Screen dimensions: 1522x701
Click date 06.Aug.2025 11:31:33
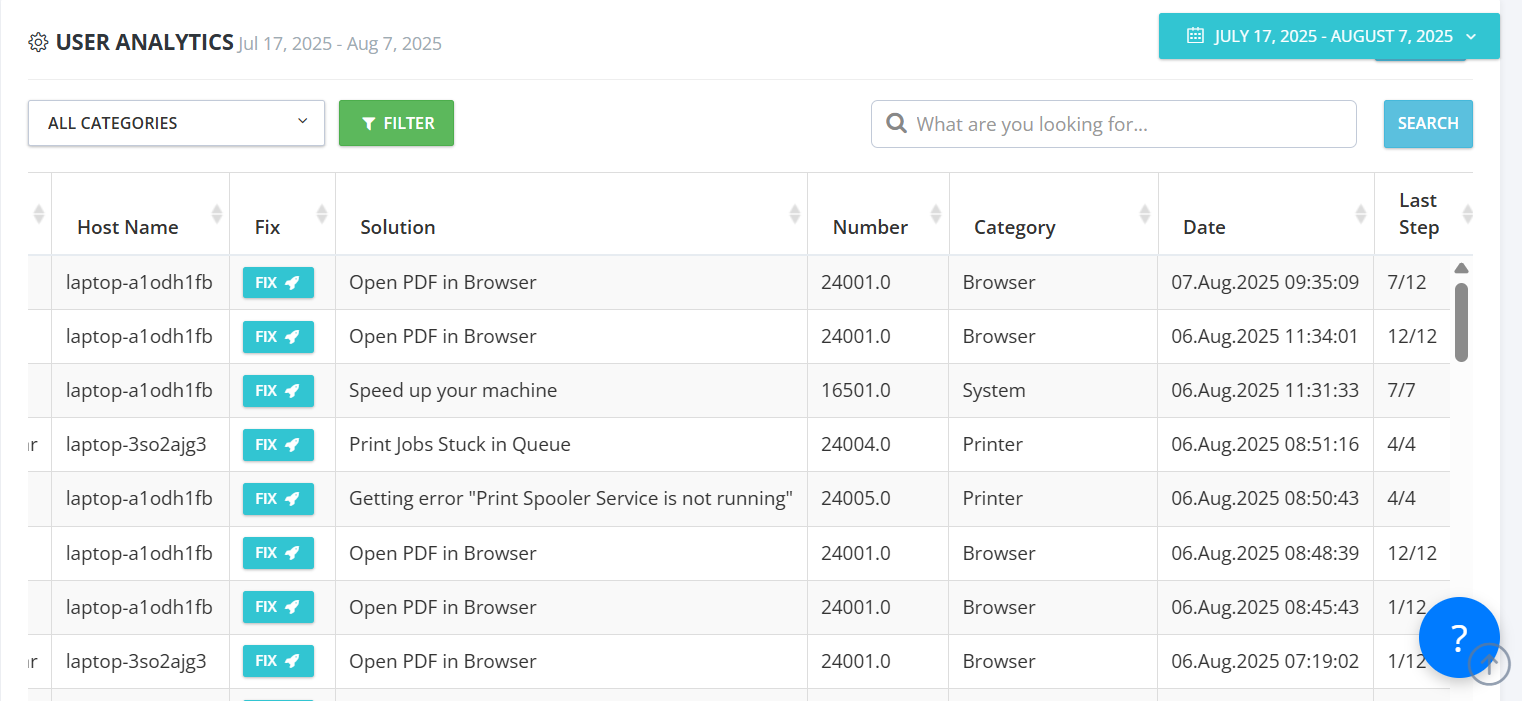point(1265,391)
